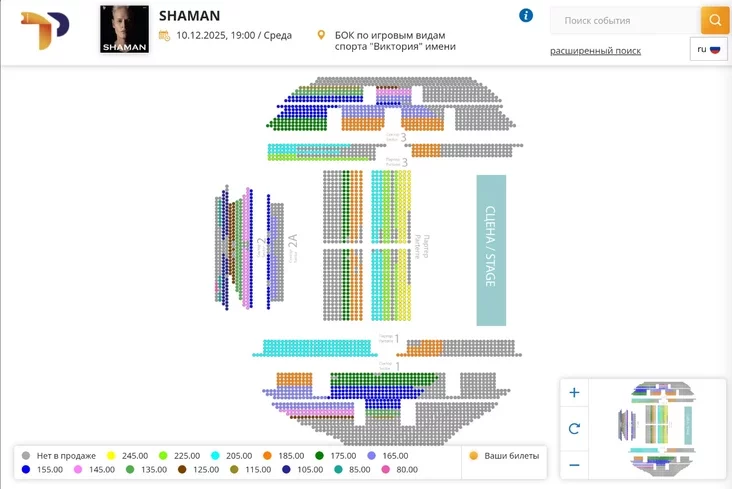Type in the Поиск события search field
The image size is (732, 489).
click(x=622, y=20)
